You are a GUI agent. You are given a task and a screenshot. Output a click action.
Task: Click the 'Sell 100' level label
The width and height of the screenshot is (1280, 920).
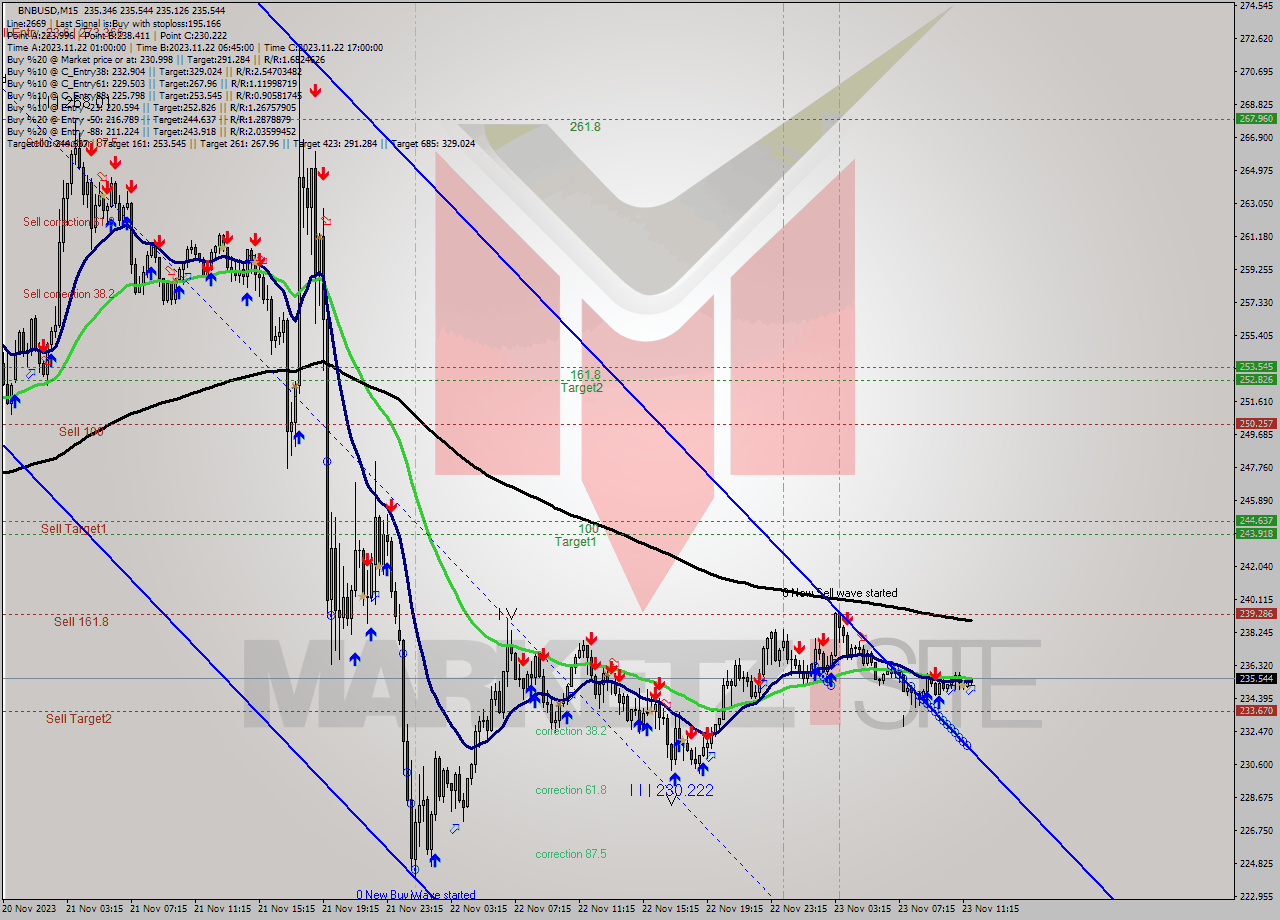(81, 432)
